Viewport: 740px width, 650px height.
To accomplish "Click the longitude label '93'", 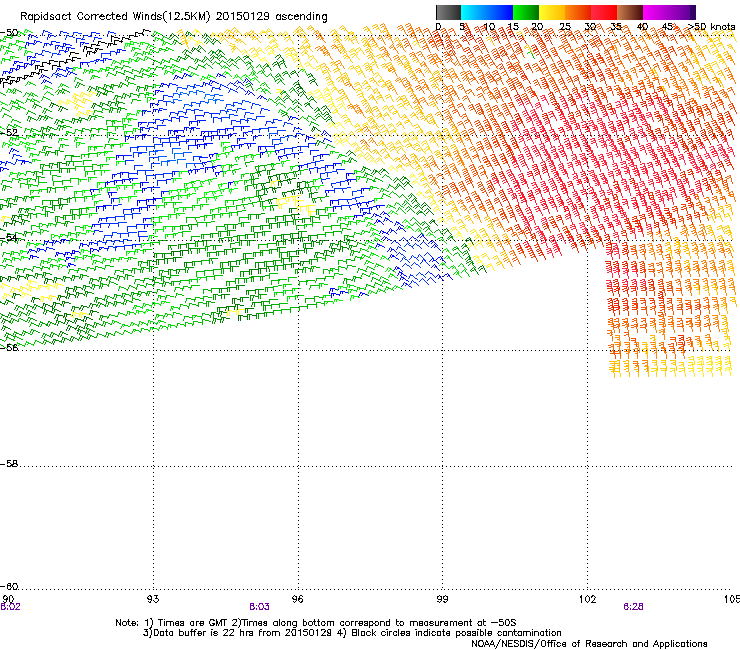I will 153,599.
